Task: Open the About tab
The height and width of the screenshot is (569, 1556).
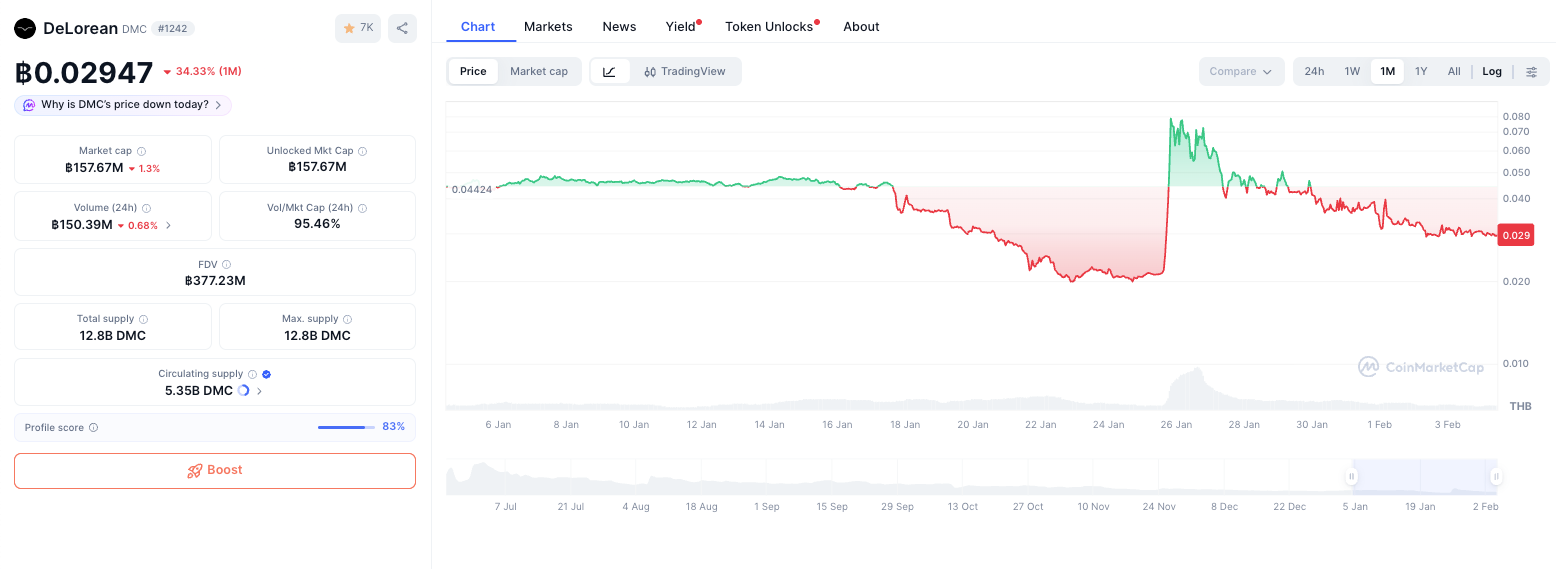Action: 861,27
